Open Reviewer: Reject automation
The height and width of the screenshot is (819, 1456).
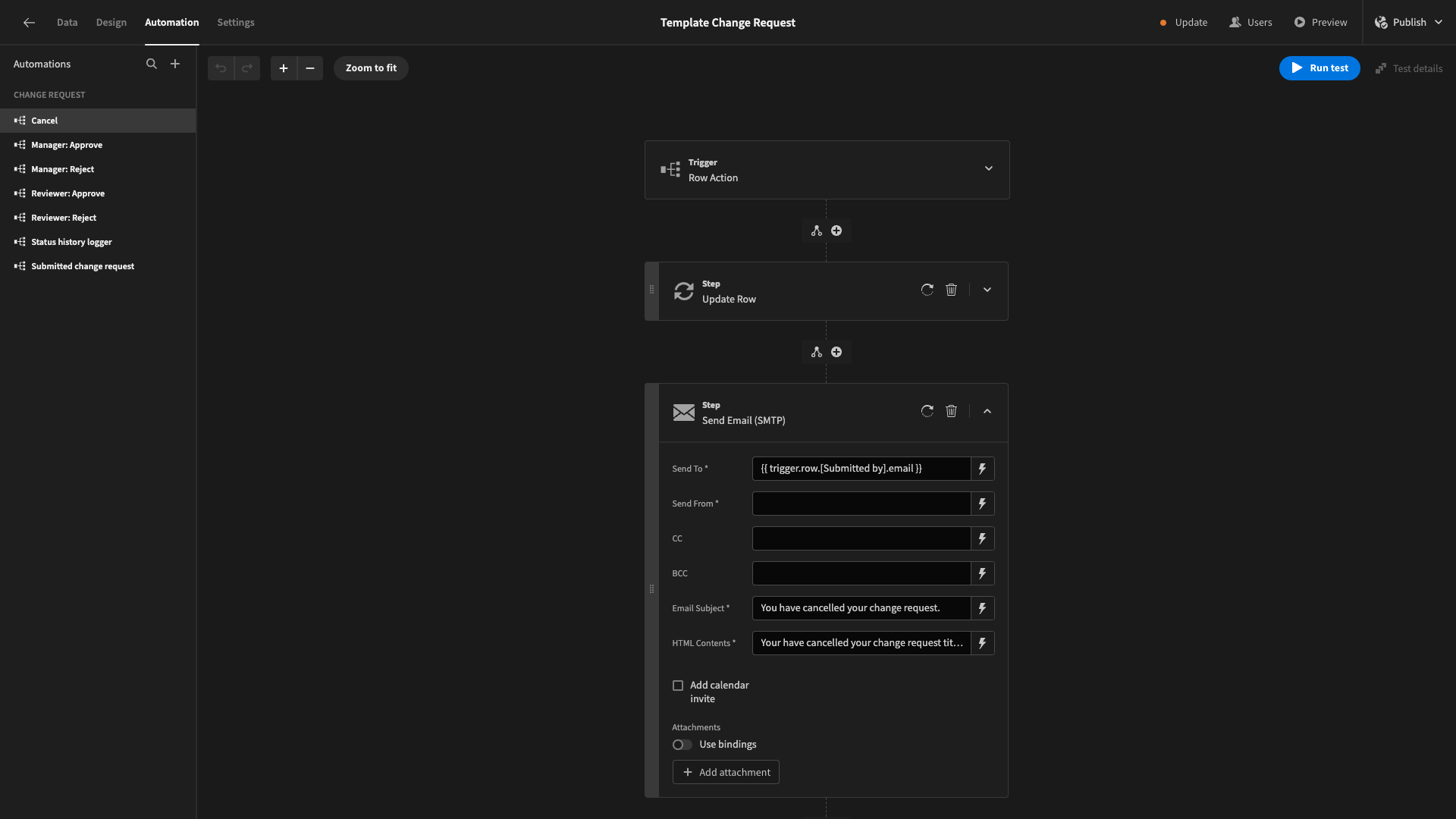click(98, 218)
